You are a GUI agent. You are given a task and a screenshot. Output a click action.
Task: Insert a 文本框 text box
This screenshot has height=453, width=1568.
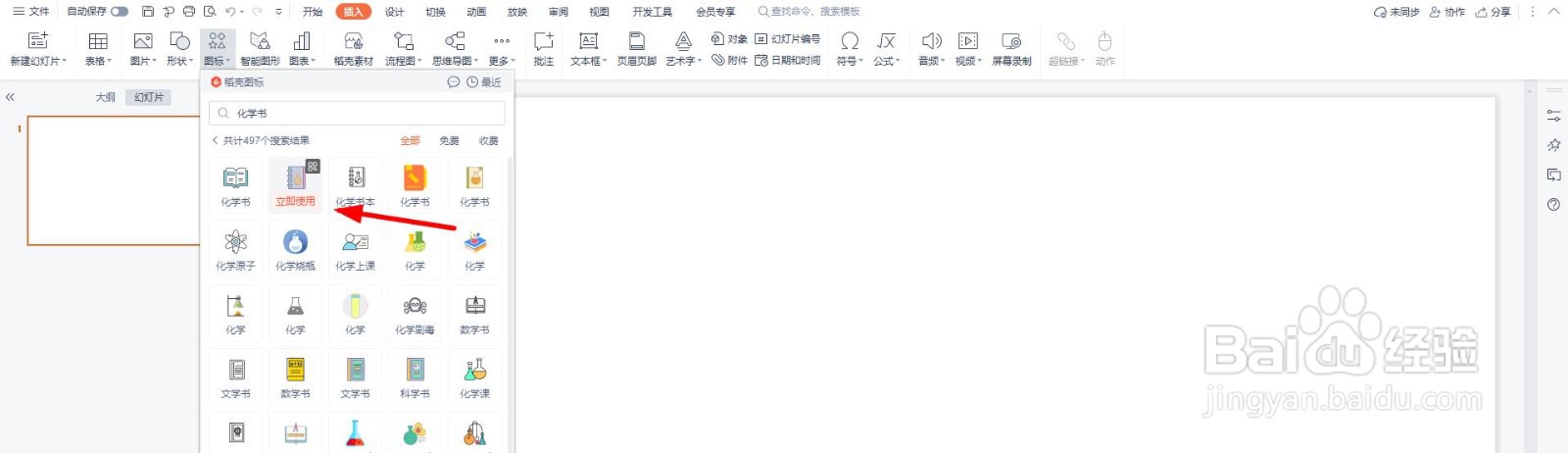tap(588, 48)
